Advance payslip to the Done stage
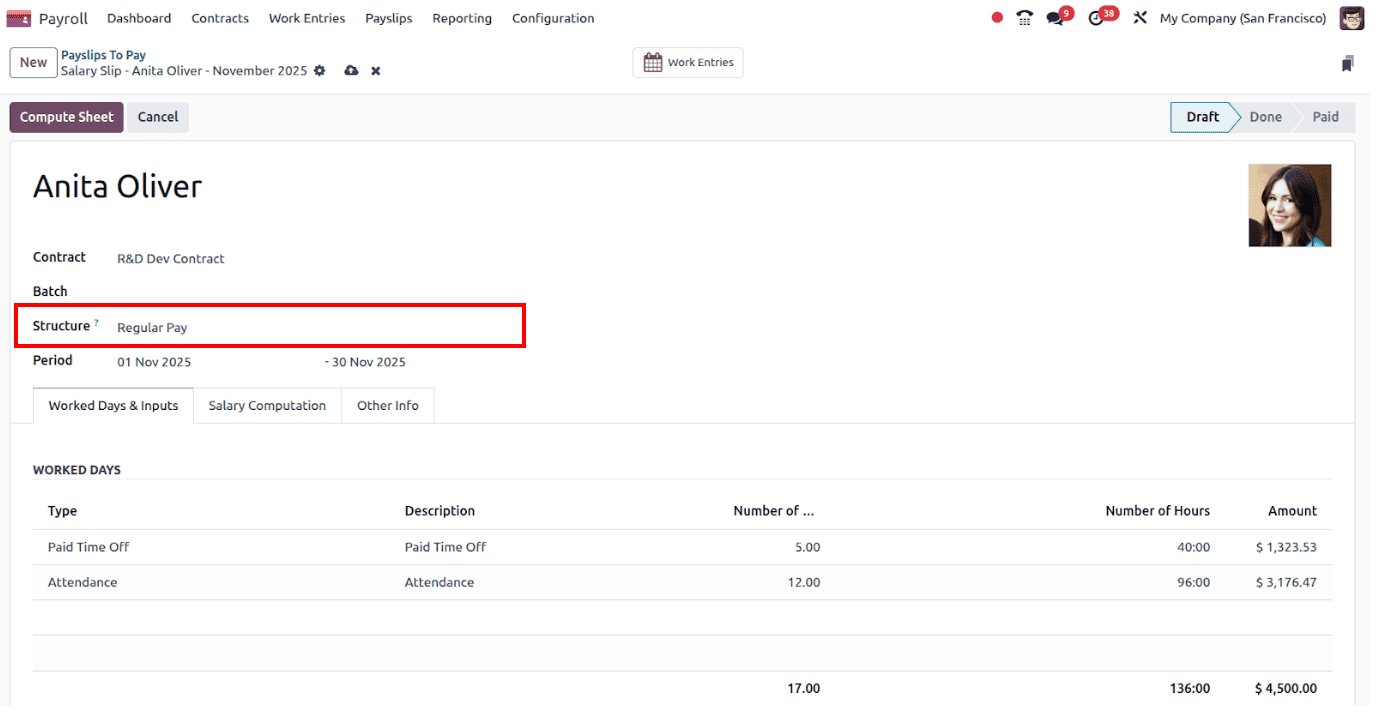The width and height of the screenshot is (1377, 715). coord(1264,117)
